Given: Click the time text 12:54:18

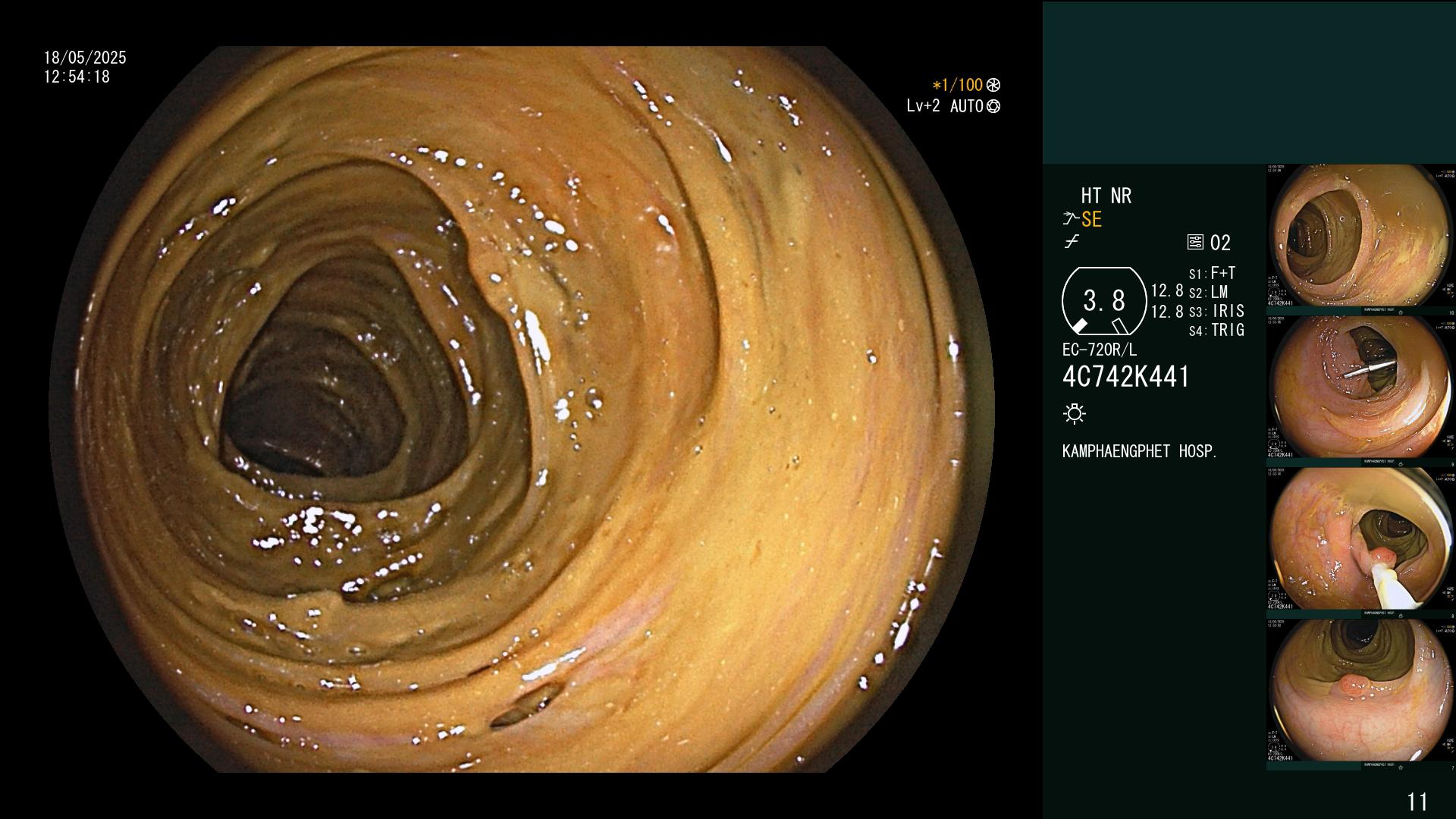Looking at the screenshot, I should [x=77, y=77].
